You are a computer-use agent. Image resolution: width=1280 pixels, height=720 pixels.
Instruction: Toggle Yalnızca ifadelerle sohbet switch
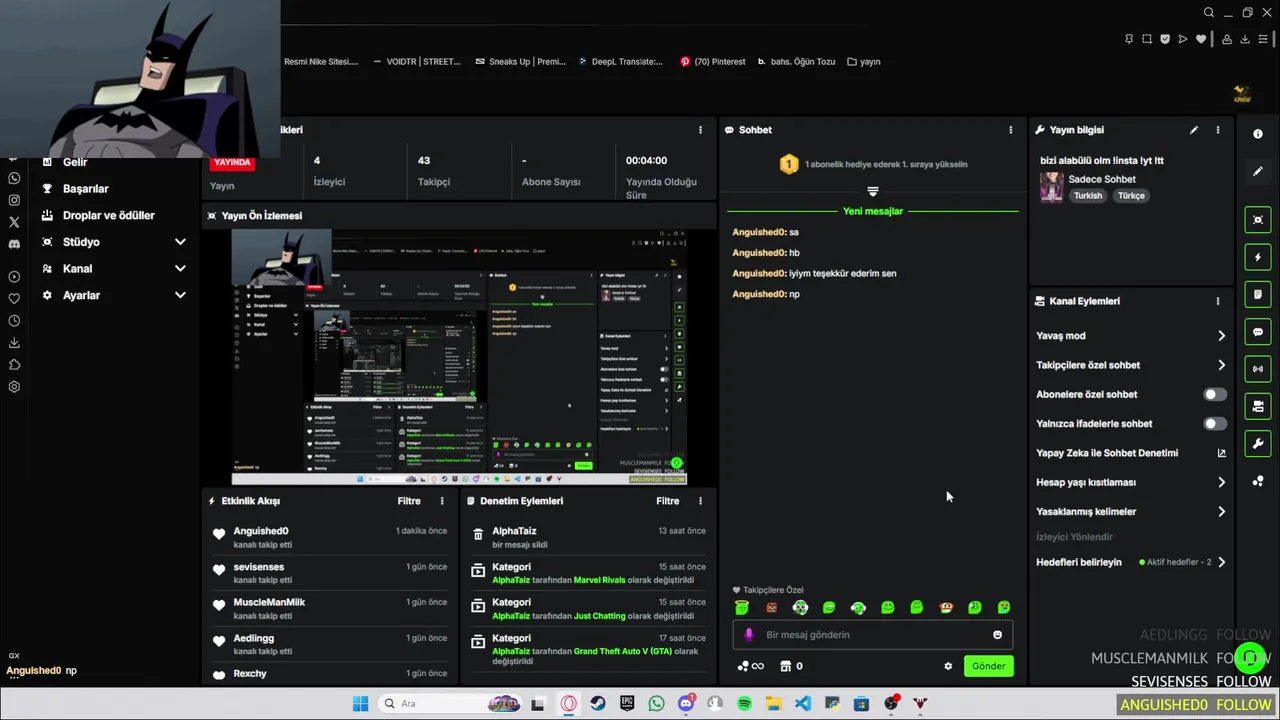point(1214,424)
